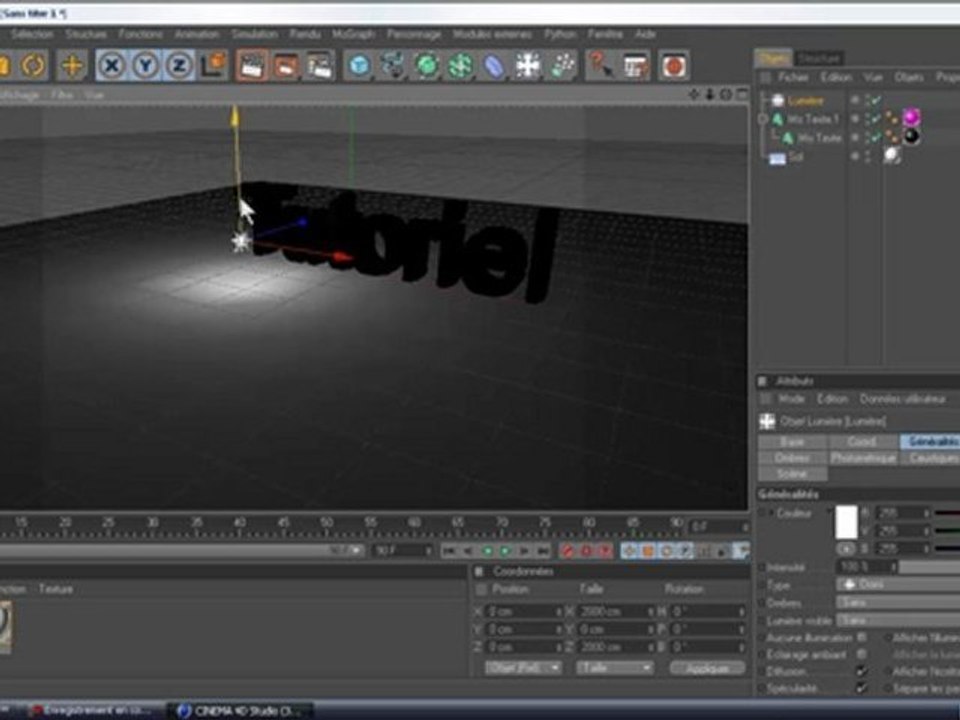The image size is (960, 720).
Task: Open the Structure menu in main menu bar
Action: coord(86,34)
